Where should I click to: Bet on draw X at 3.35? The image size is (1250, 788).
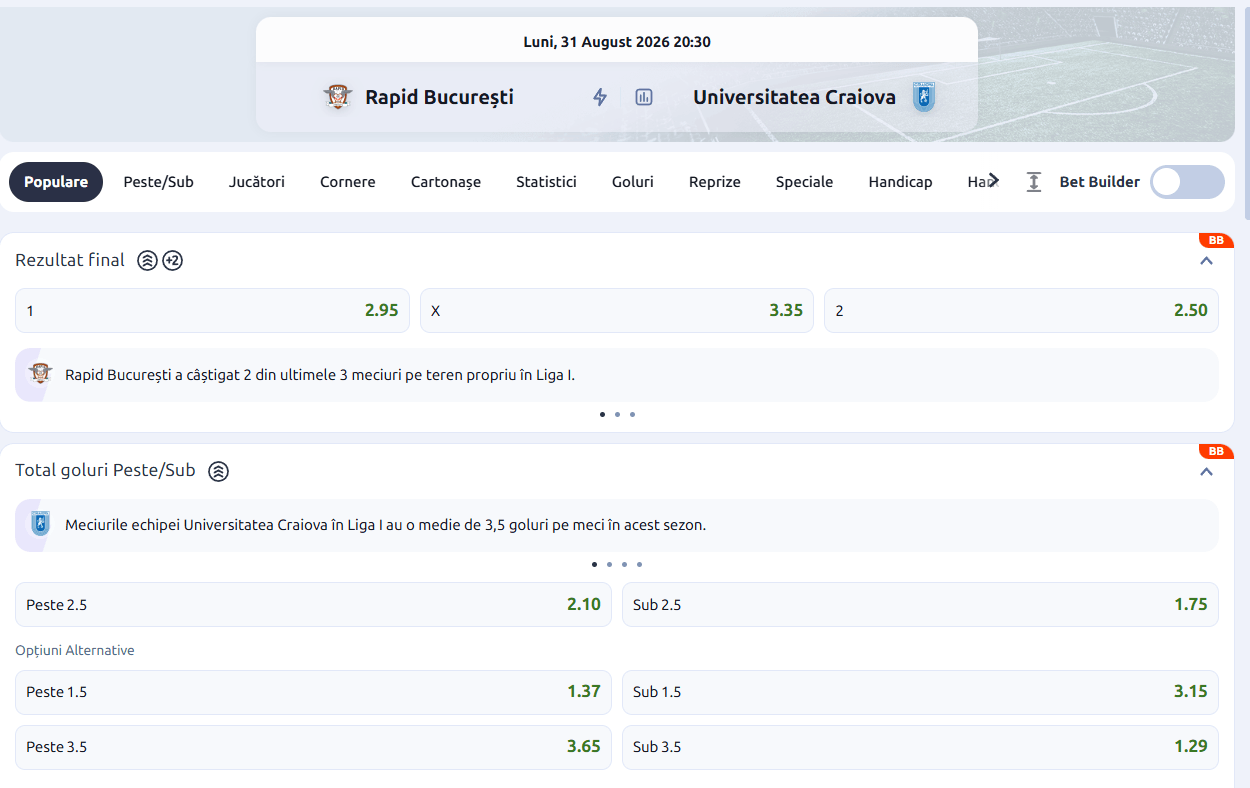click(x=617, y=310)
